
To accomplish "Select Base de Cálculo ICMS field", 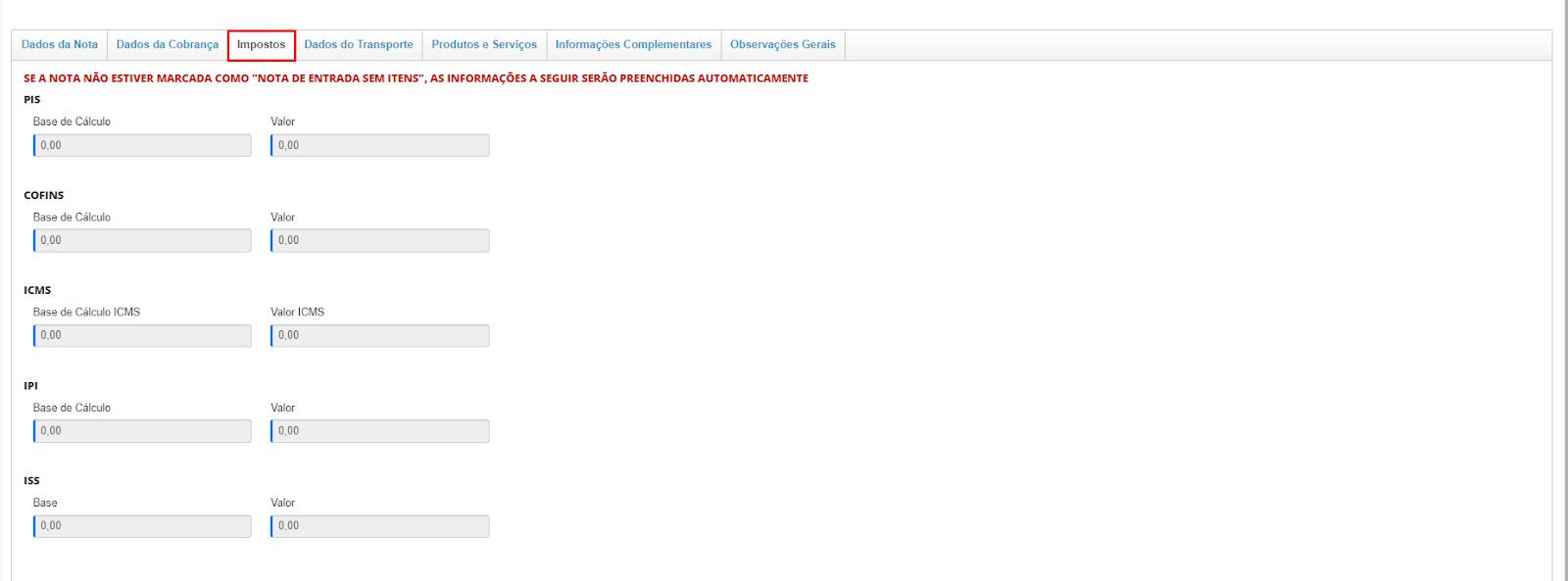I will coord(142,335).
